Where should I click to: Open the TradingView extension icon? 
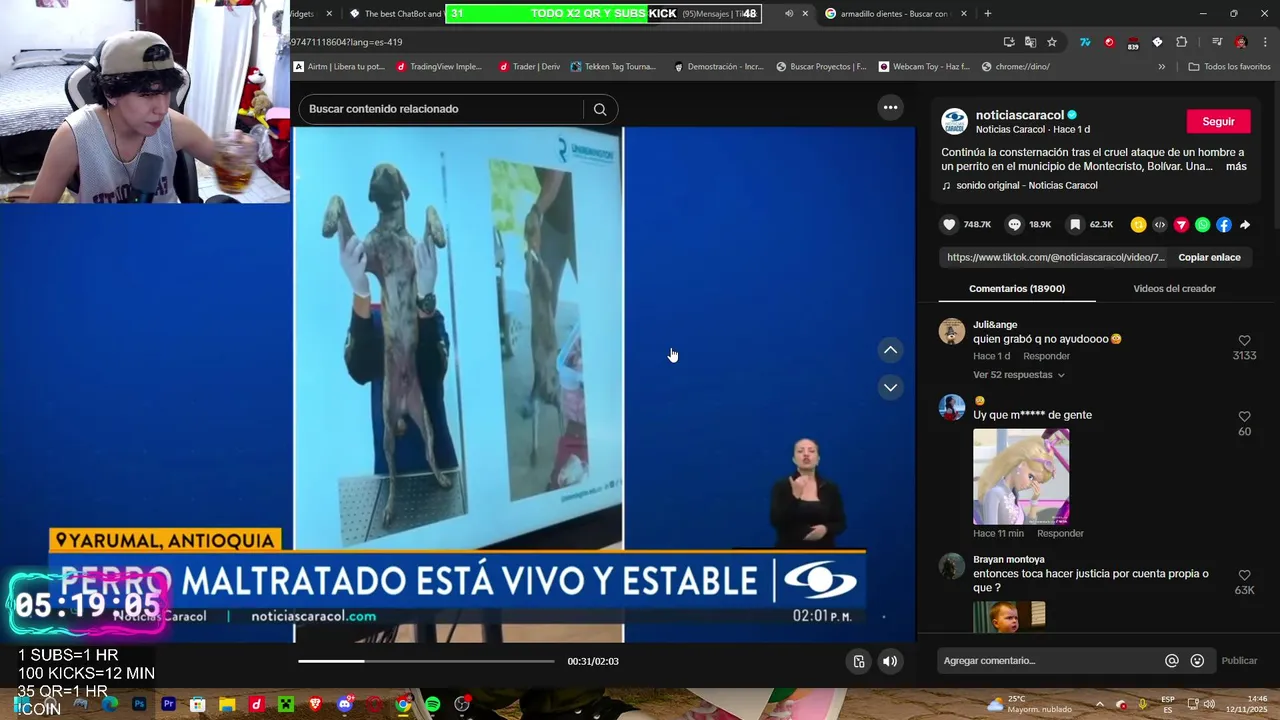tap(1085, 42)
